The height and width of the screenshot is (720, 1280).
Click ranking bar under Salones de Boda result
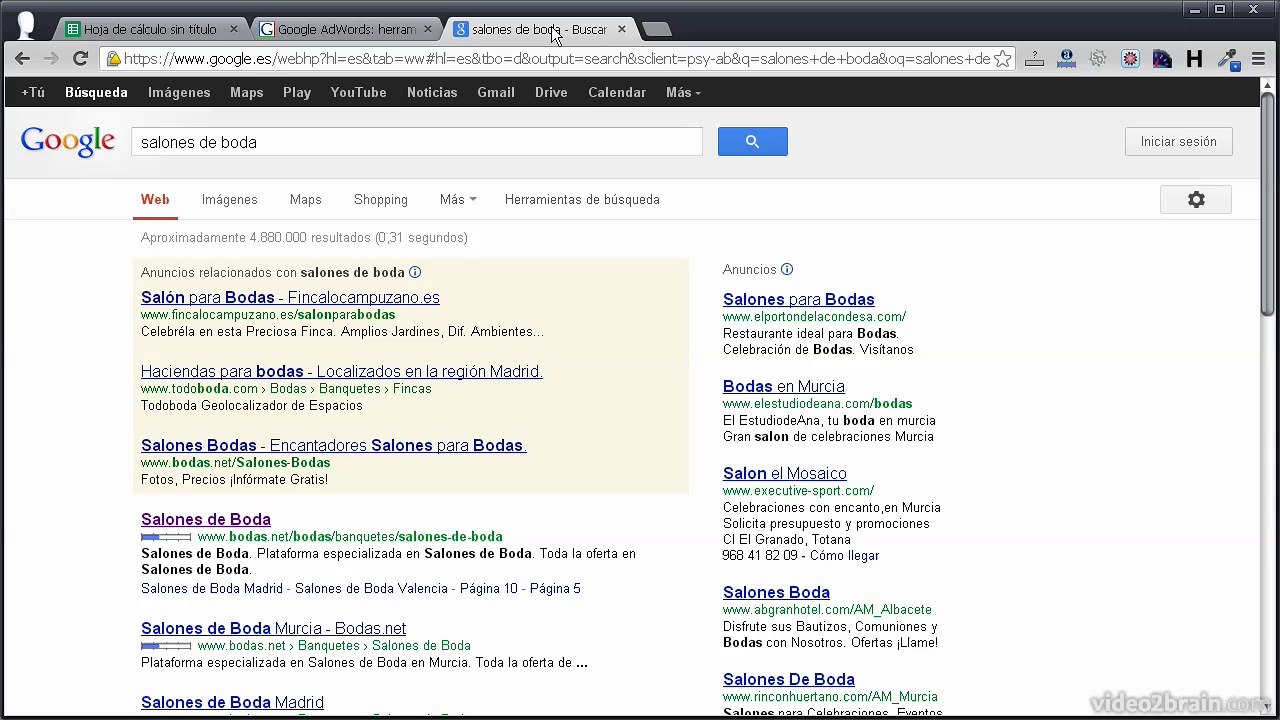166,537
